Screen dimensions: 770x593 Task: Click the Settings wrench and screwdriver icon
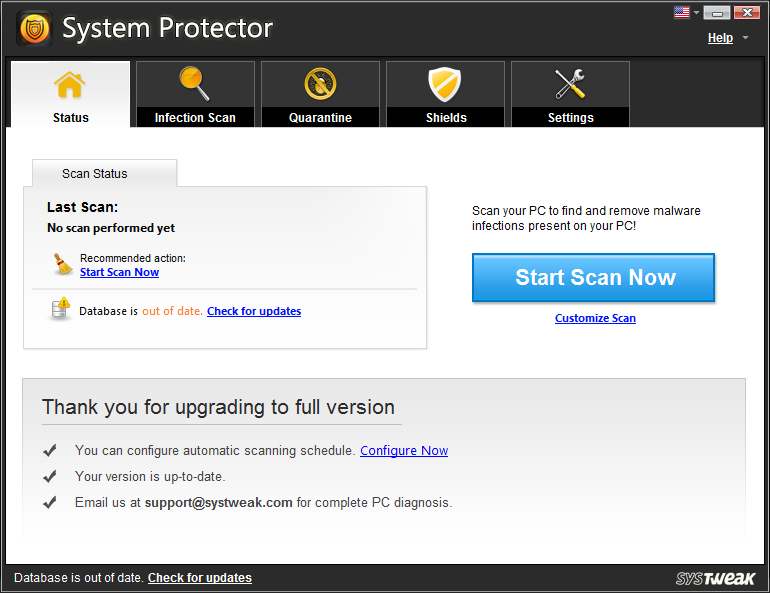570,84
